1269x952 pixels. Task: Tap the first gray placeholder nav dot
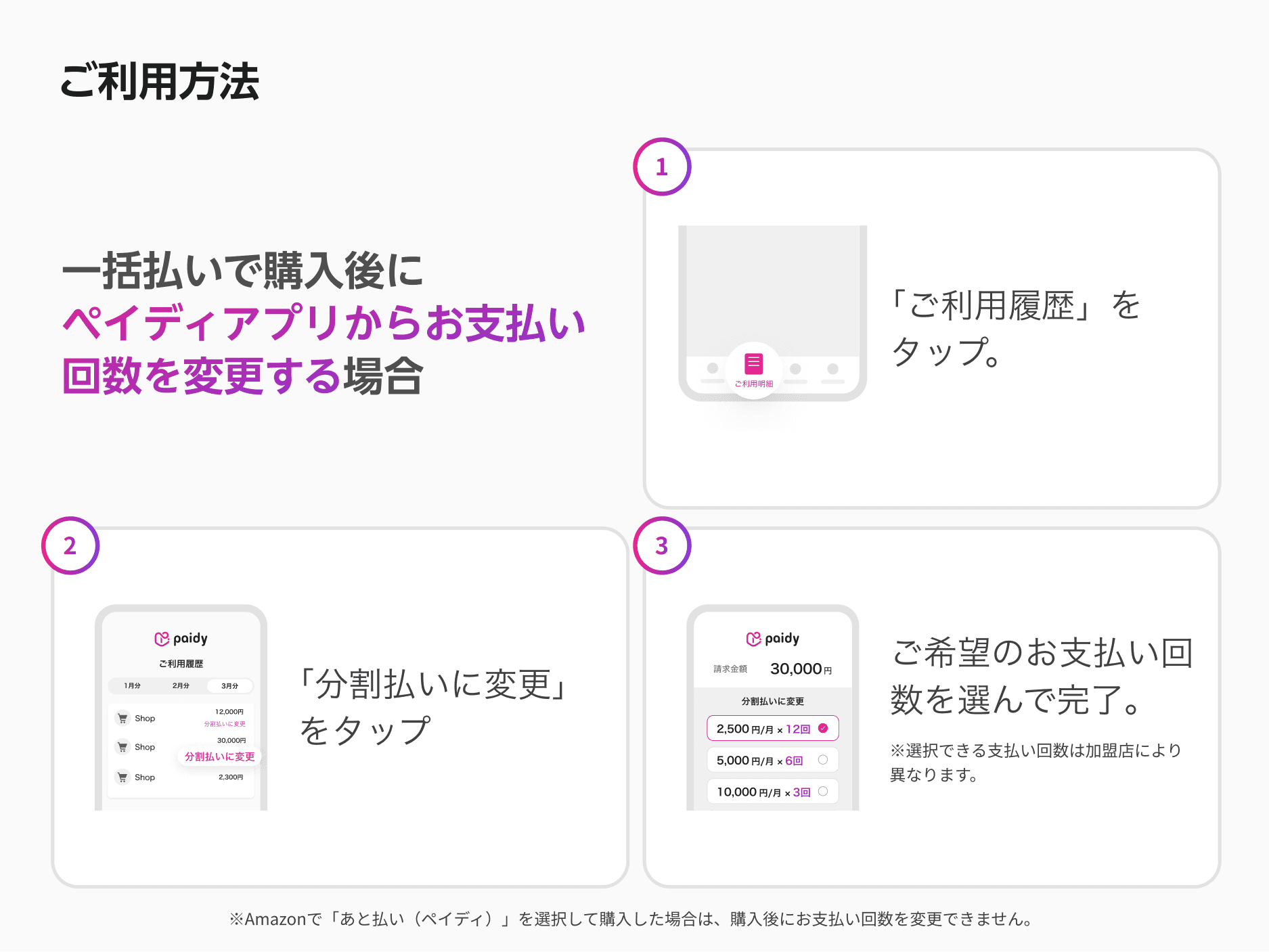(x=712, y=368)
